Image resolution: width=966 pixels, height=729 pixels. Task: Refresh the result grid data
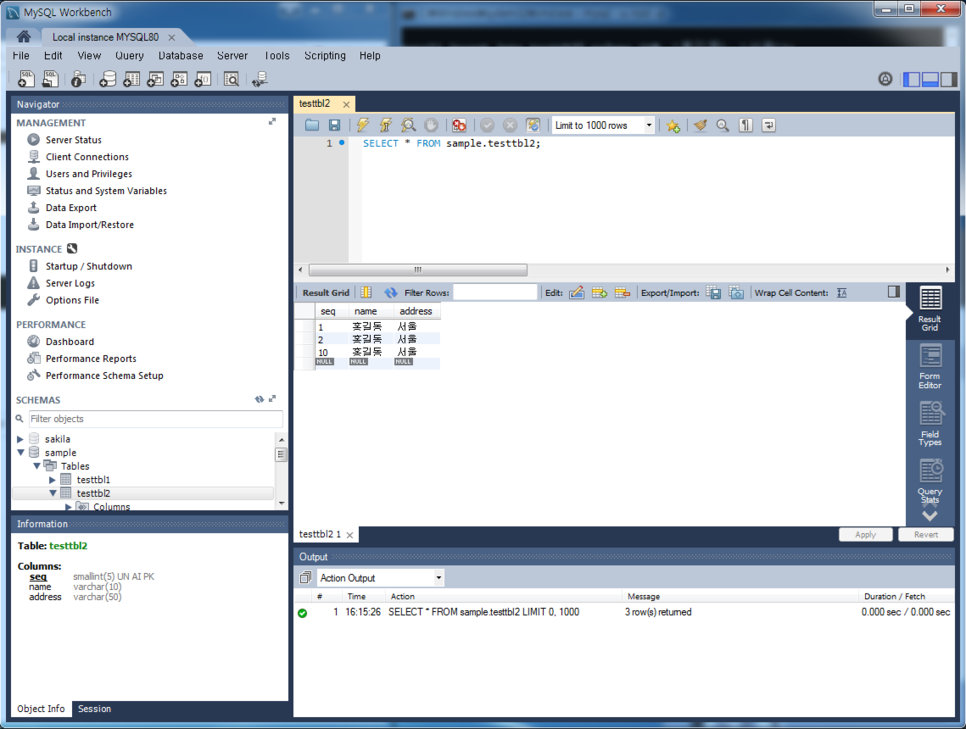(391, 293)
